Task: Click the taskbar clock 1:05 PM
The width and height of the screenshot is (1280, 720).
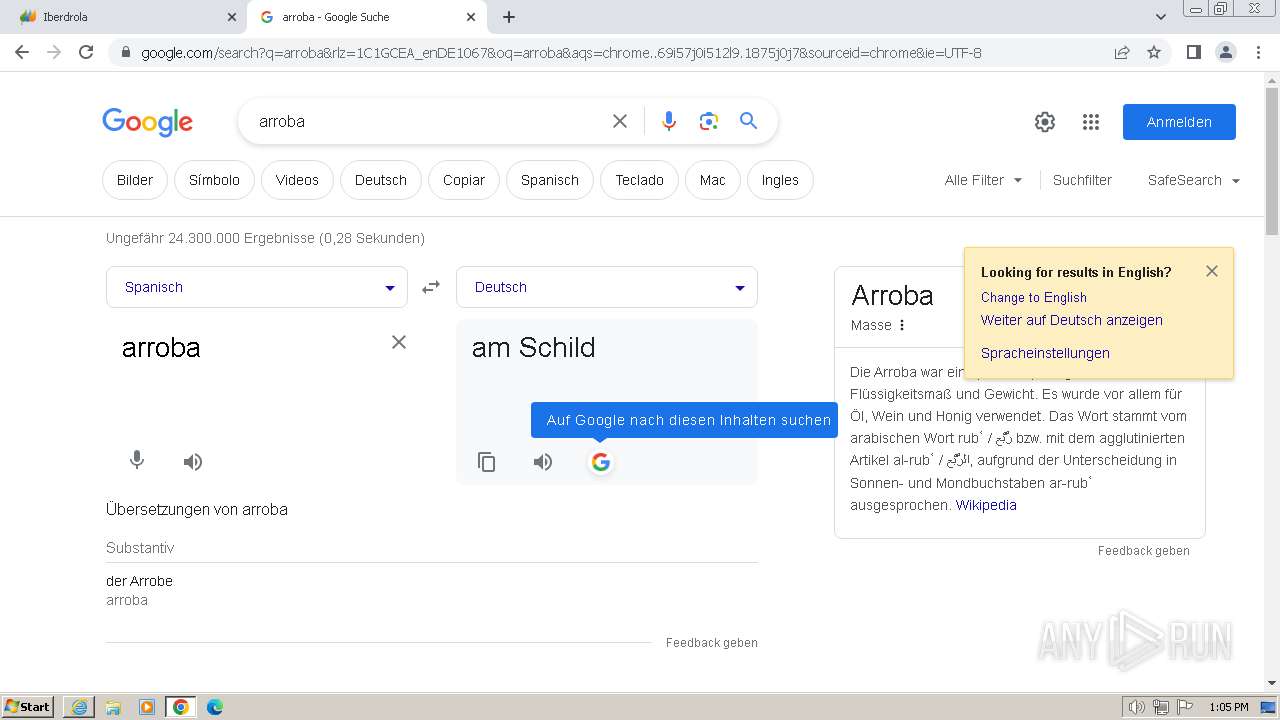Action: point(1228,707)
